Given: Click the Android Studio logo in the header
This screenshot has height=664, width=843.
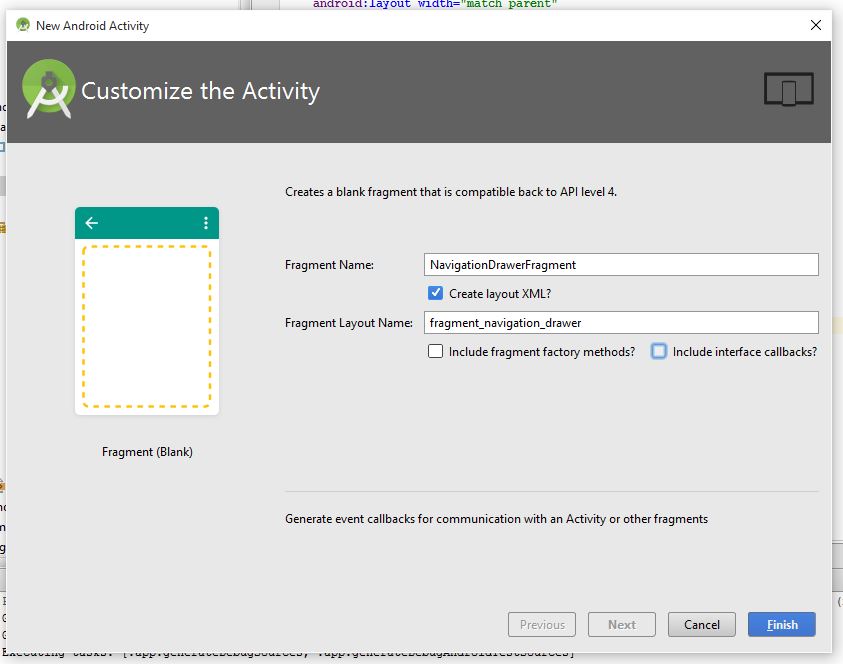Looking at the screenshot, I should coord(48,89).
